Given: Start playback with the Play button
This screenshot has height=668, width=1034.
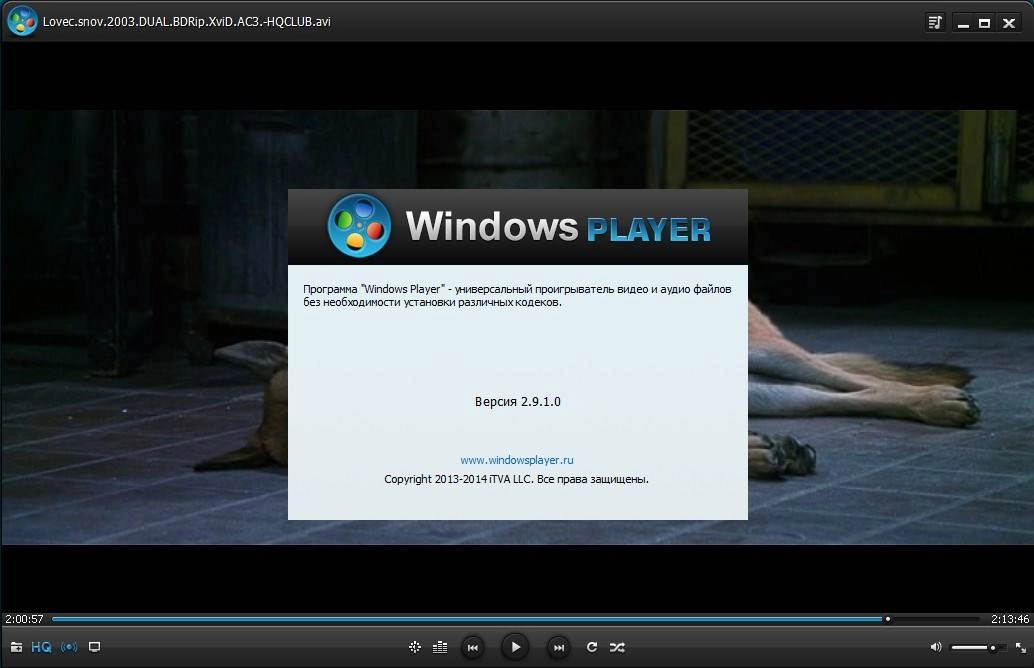Looking at the screenshot, I should (516, 647).
